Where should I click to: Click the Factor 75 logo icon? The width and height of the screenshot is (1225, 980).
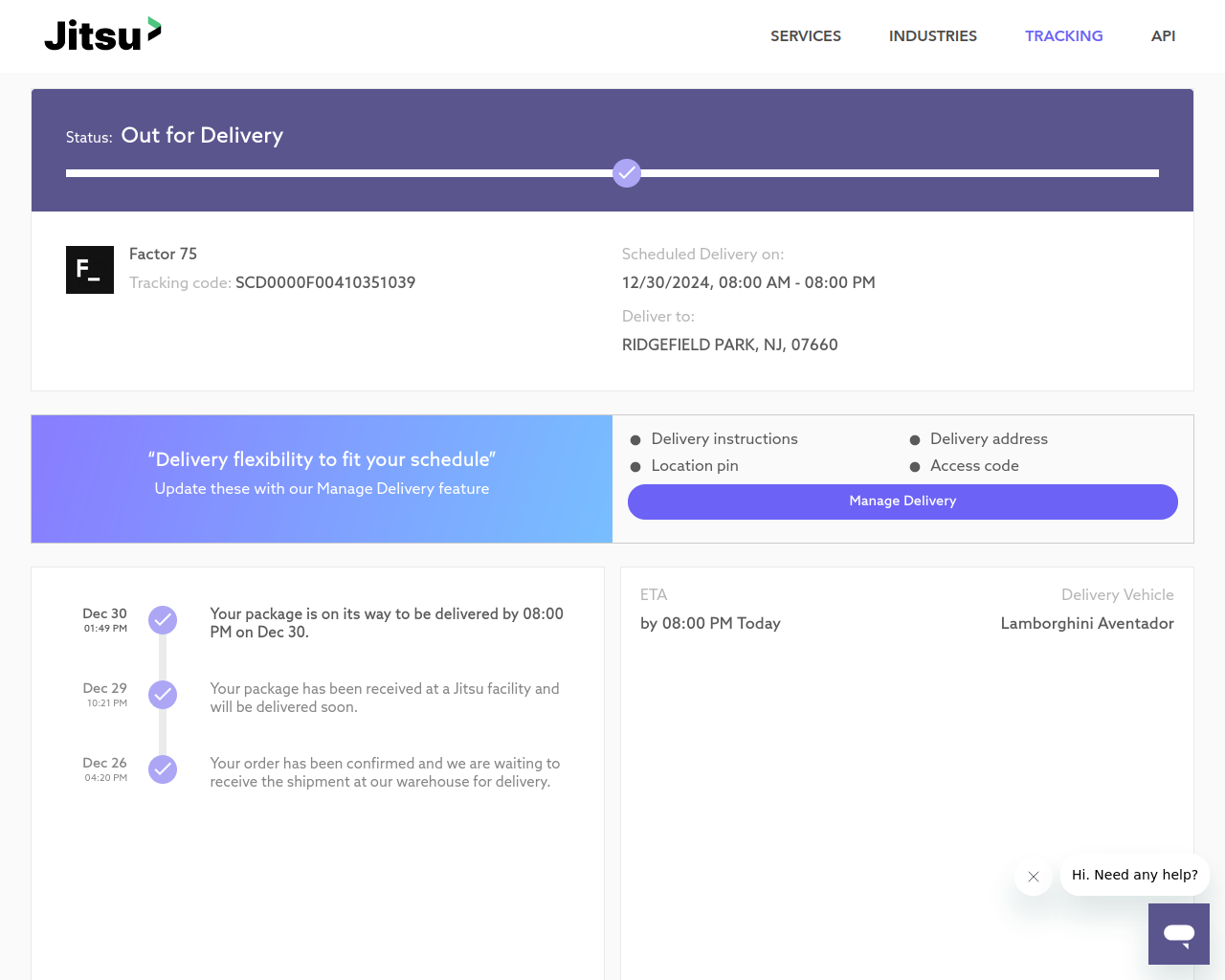[90, 270]
